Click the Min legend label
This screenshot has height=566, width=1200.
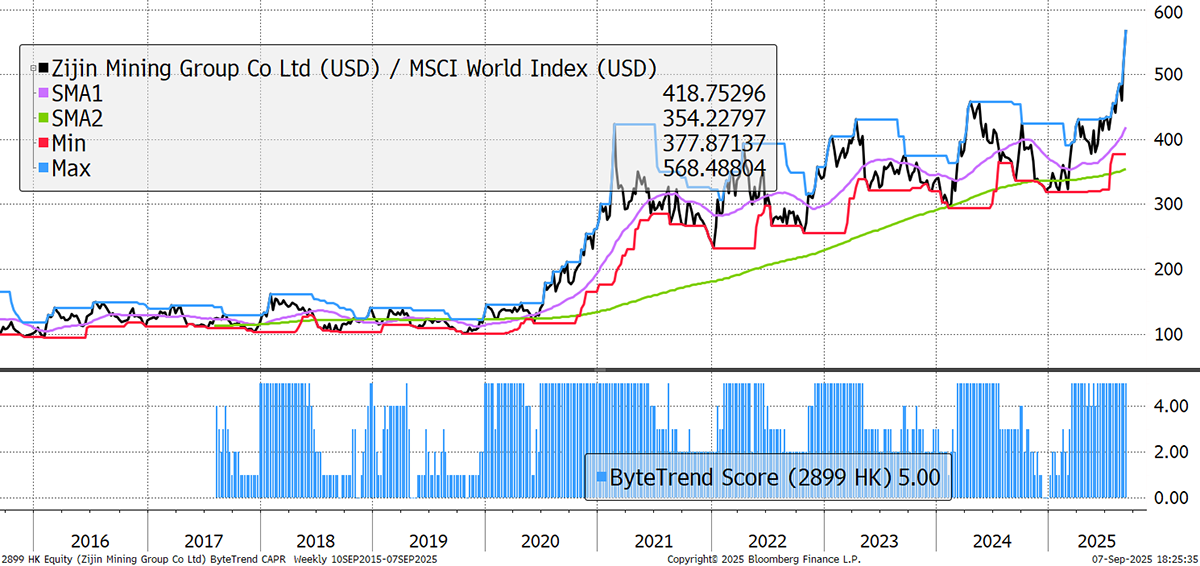tap(70, 144)
